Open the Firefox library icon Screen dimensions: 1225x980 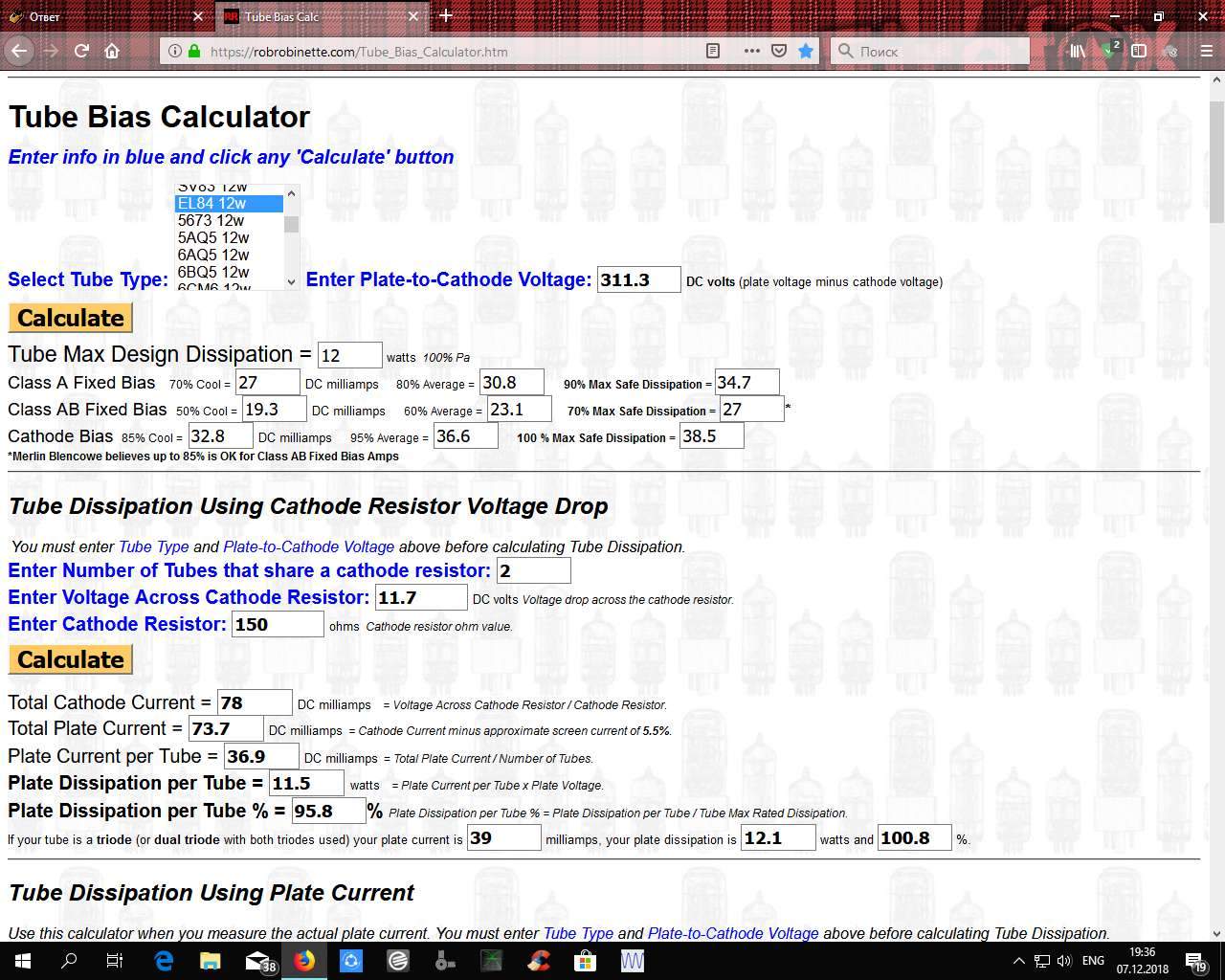pos(1078,51)
